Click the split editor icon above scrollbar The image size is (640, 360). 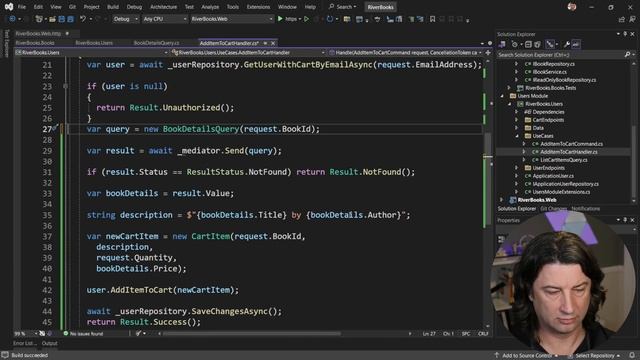pyautogui.click(x=488, y=52)
